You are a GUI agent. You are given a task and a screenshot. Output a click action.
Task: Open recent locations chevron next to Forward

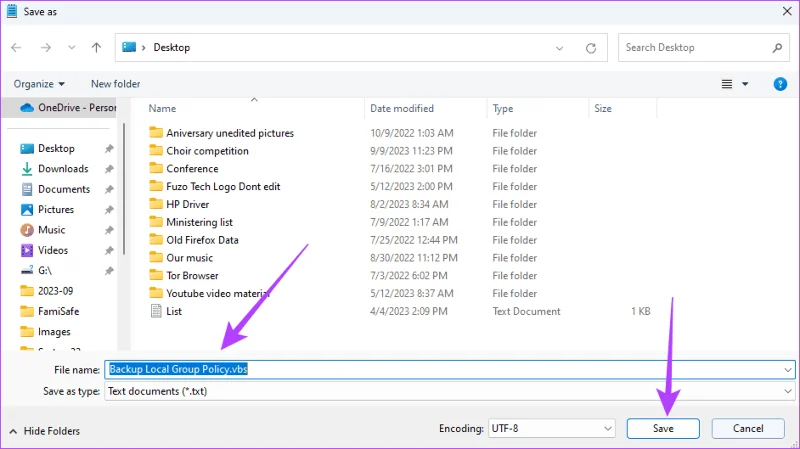[x=71, y=47]
